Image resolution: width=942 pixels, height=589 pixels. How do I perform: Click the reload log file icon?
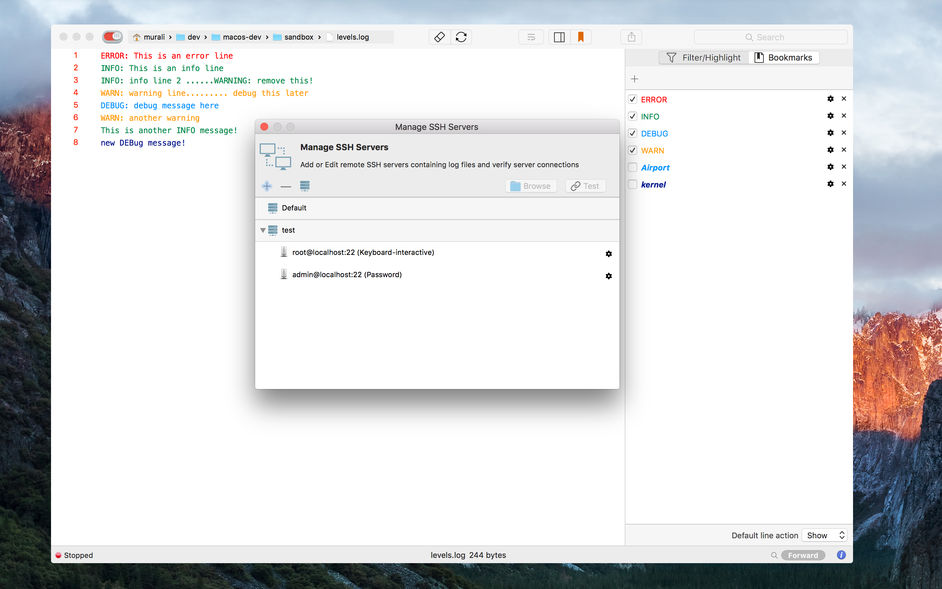[x=461, y=36]
